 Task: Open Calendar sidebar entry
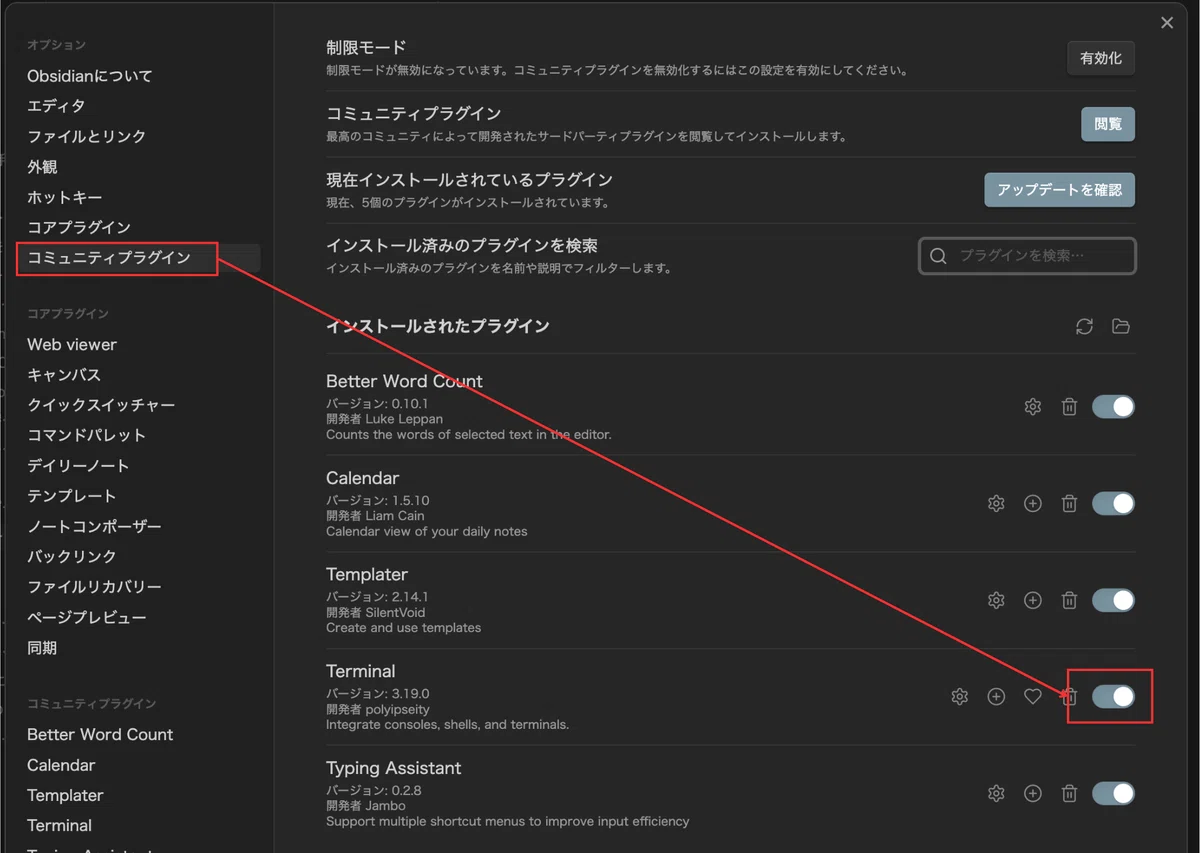click(x=61, y=765)
